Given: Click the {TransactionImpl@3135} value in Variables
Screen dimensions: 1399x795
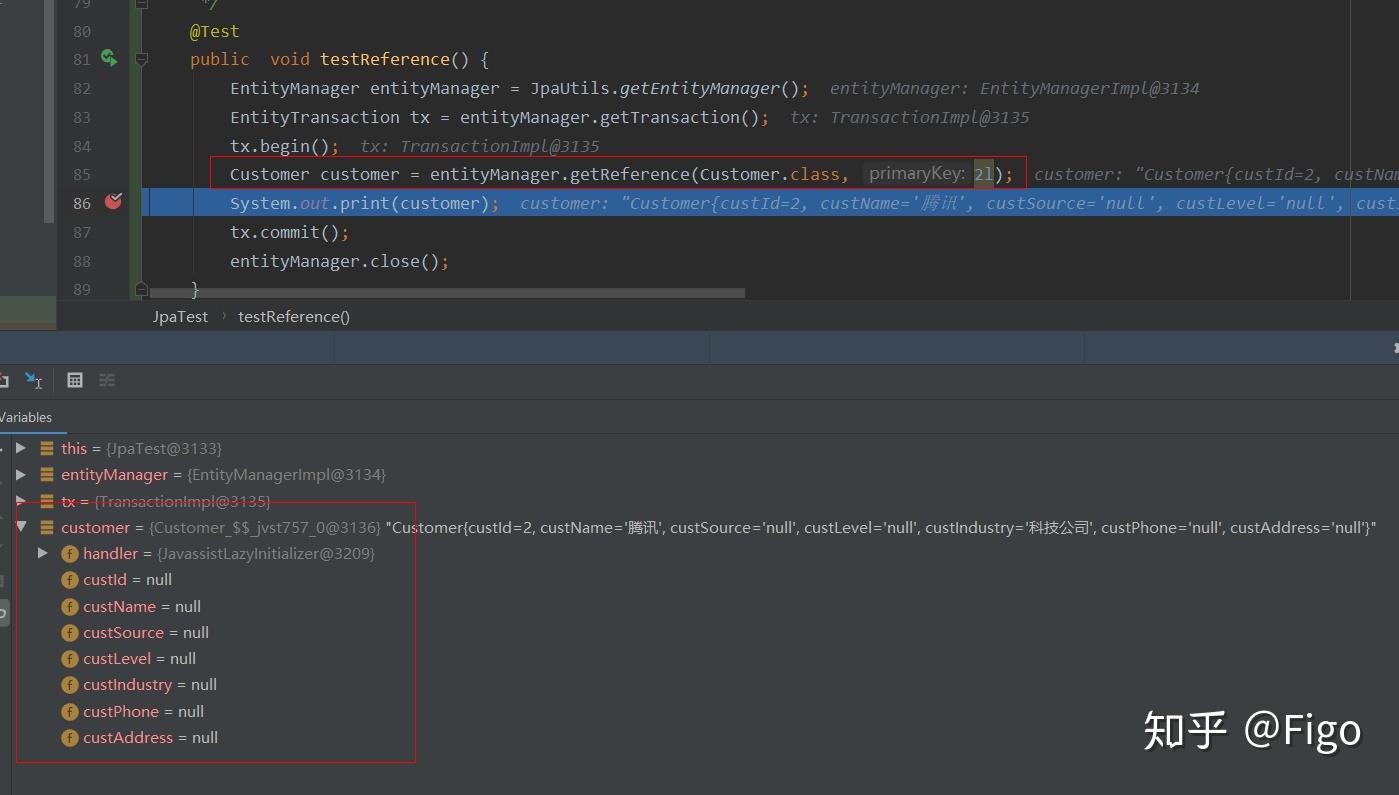Looking at the screenshot, I should (182, 501).
